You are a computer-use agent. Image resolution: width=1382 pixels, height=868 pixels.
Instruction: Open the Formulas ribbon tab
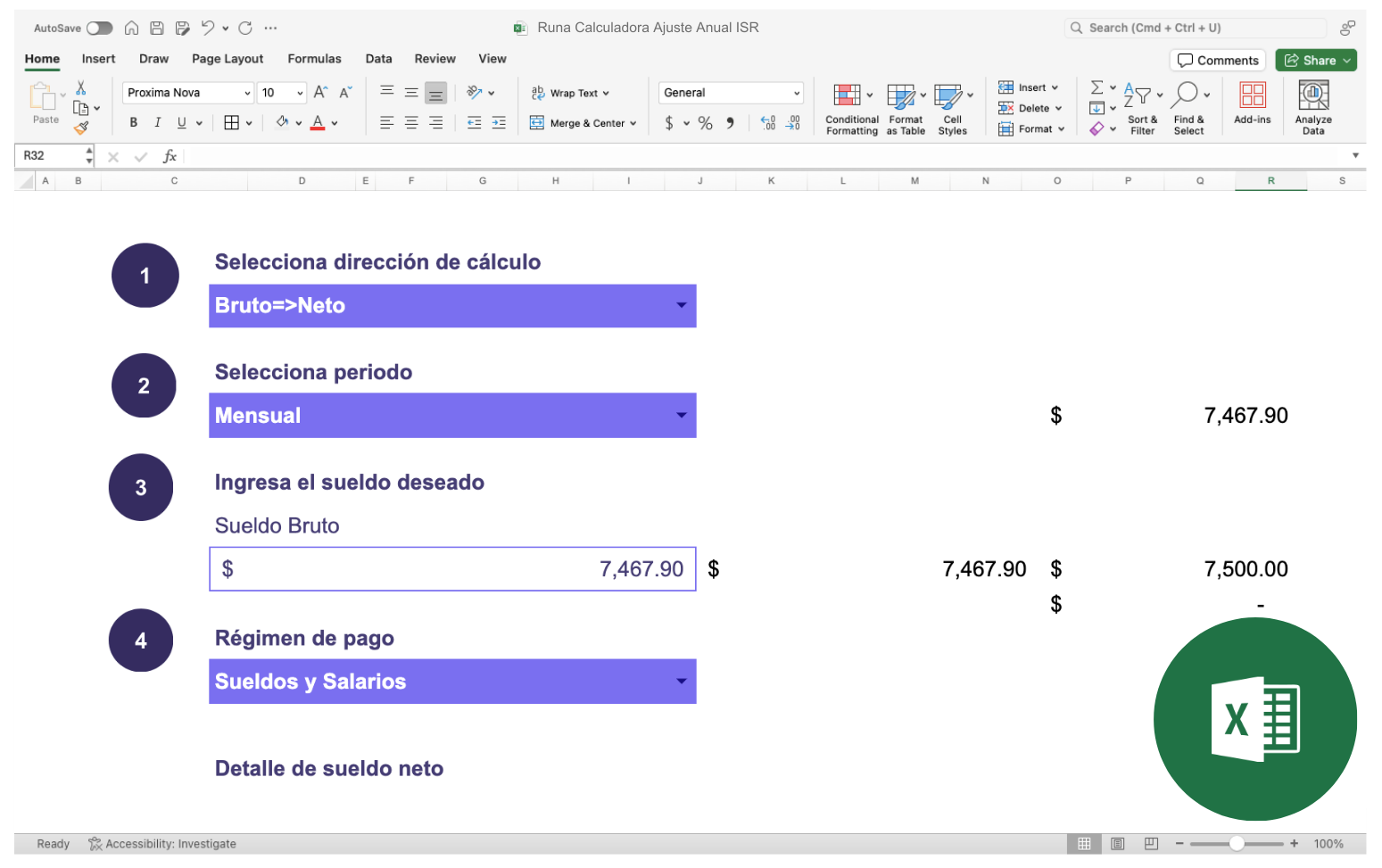(314, 59)
